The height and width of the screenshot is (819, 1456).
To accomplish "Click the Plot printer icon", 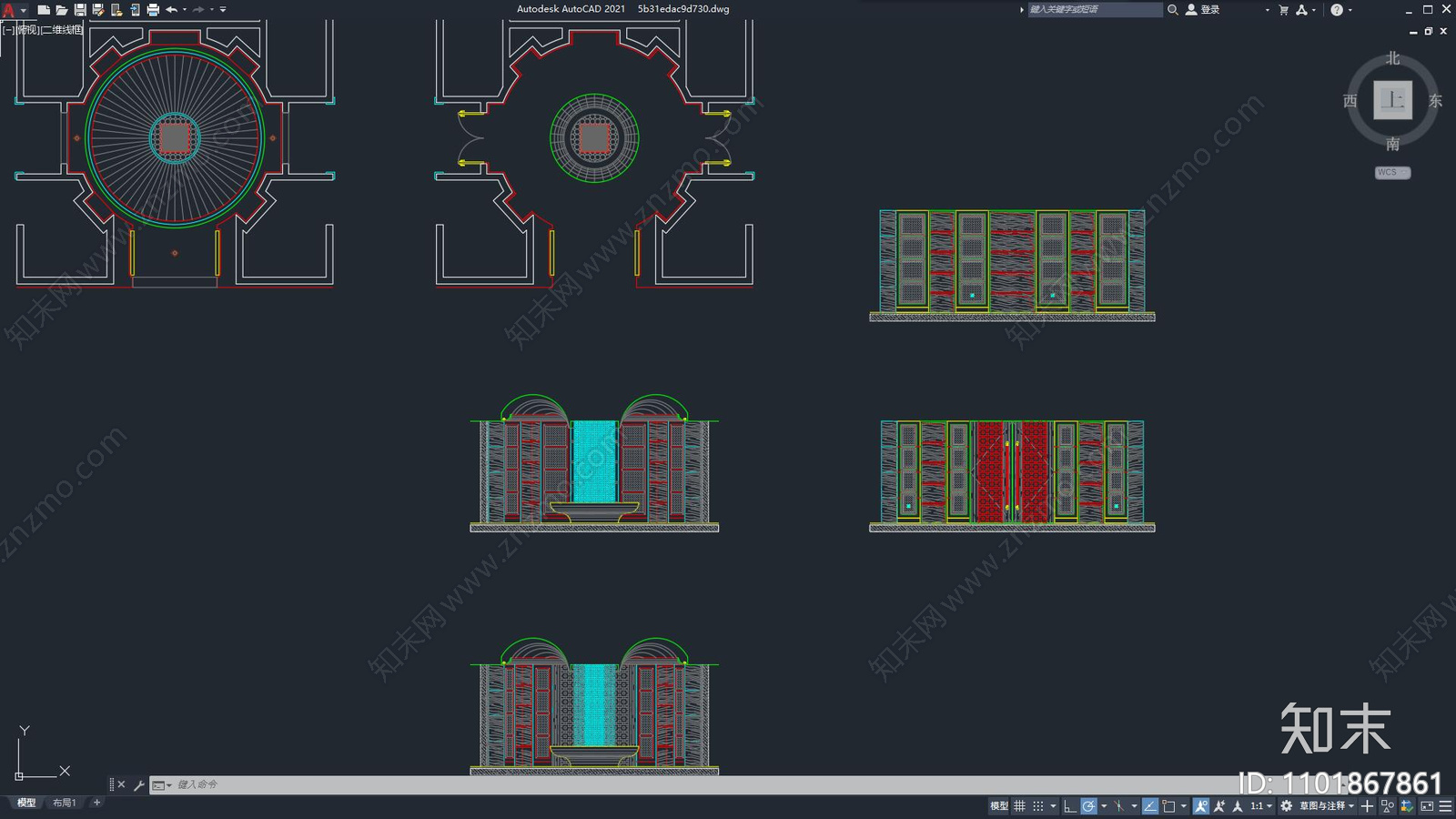I will 153,10.
